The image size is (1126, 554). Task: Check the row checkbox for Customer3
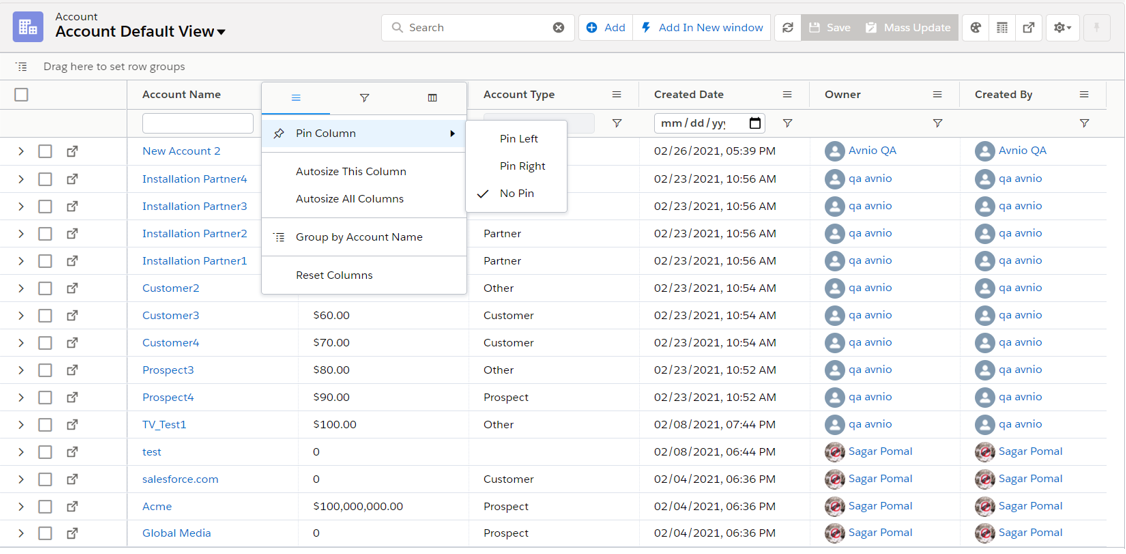[45, 315]
